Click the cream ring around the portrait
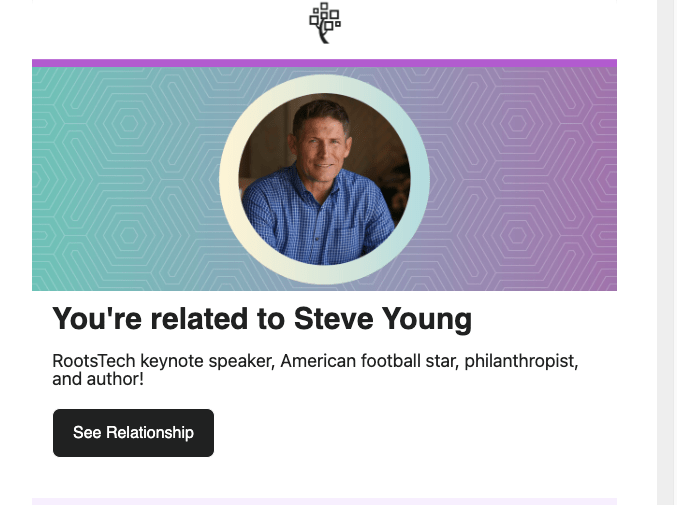Screen dimensions: 677x505 click(x=229, y=180)
